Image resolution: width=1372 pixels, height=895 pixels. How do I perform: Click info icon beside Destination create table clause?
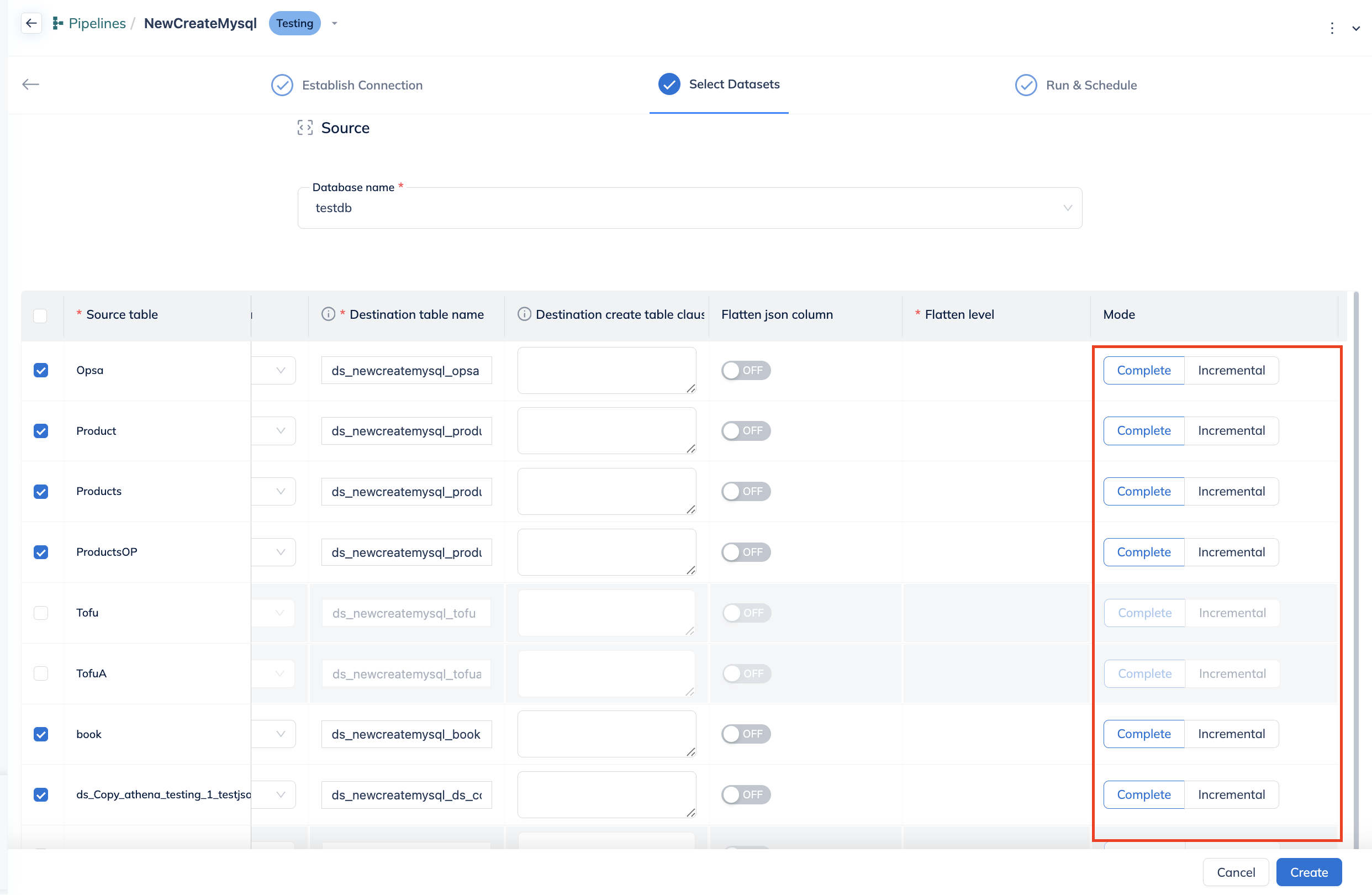(524, 314)
